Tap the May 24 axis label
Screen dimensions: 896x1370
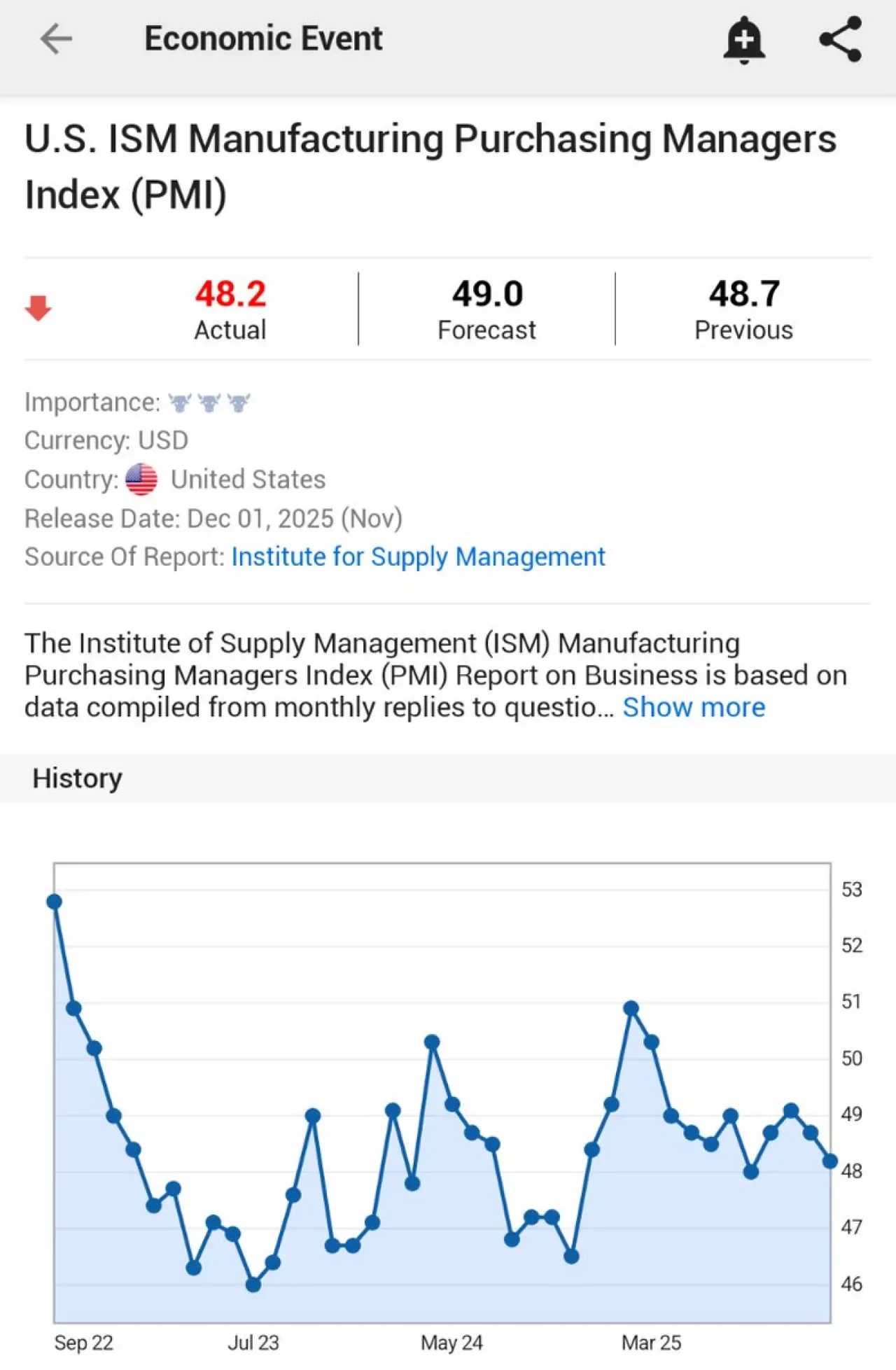click(x=451, y=1343)
